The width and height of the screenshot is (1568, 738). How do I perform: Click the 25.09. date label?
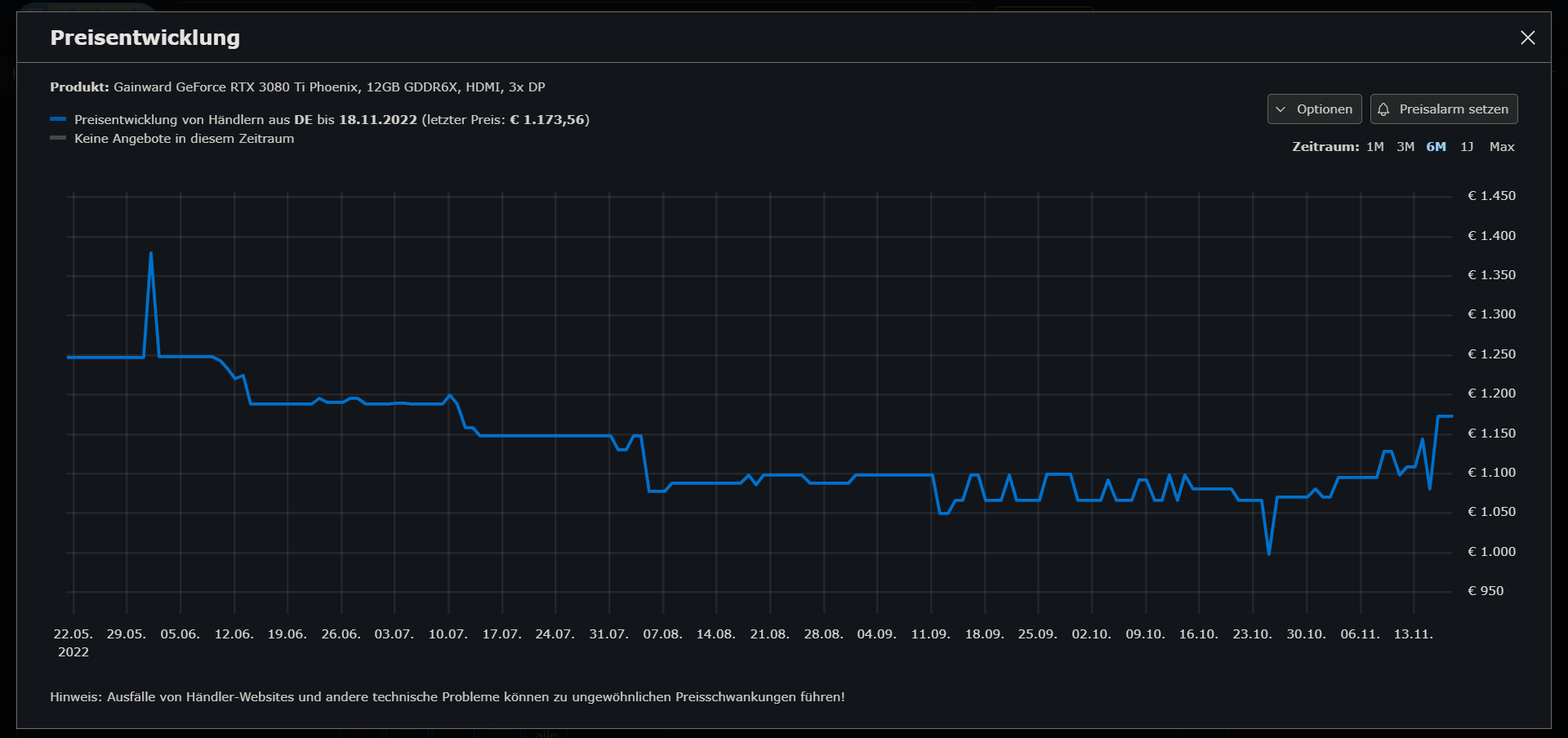coord(1038,634)
